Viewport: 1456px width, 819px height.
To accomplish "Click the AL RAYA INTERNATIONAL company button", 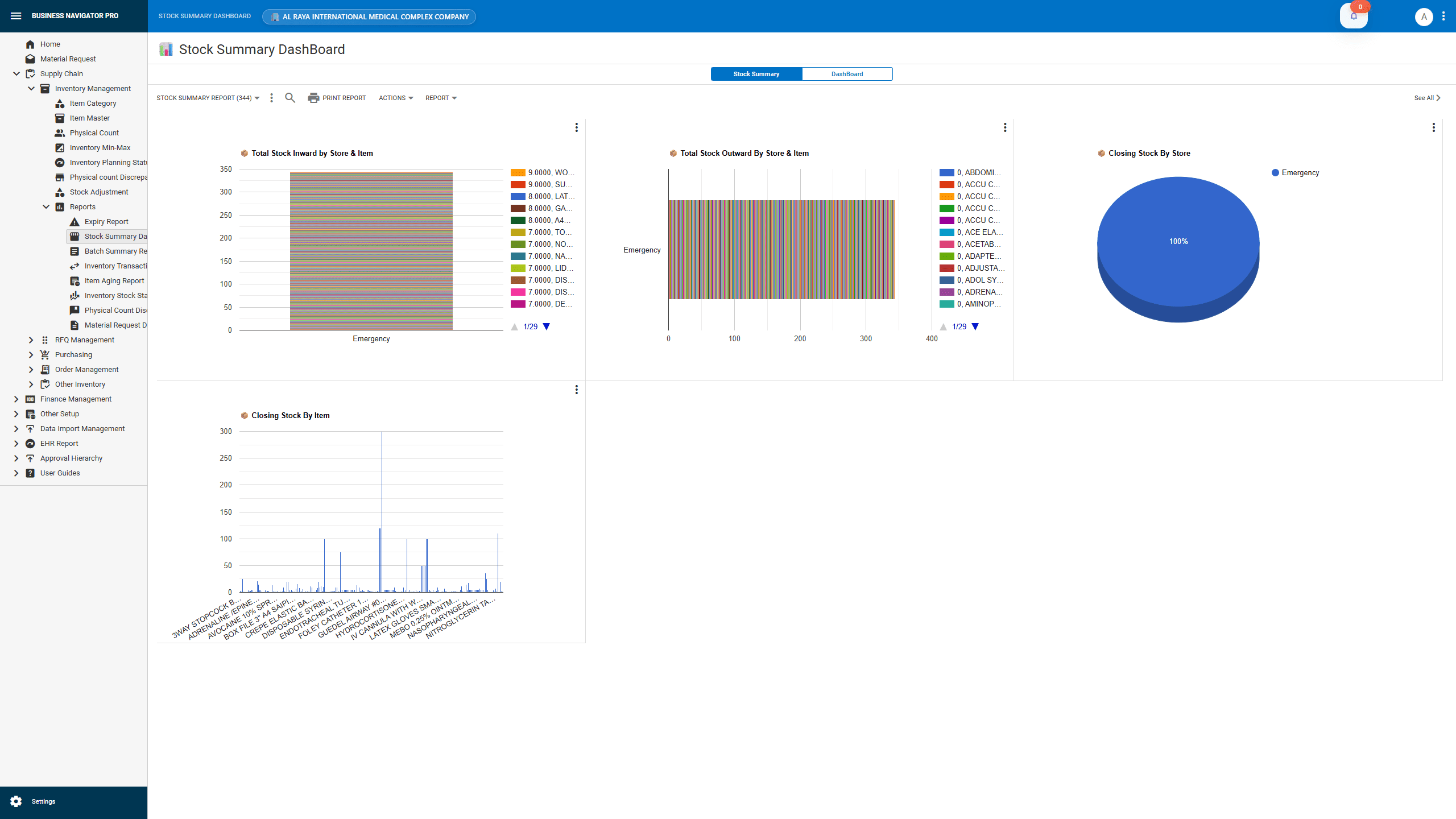I will coord(369,16).
